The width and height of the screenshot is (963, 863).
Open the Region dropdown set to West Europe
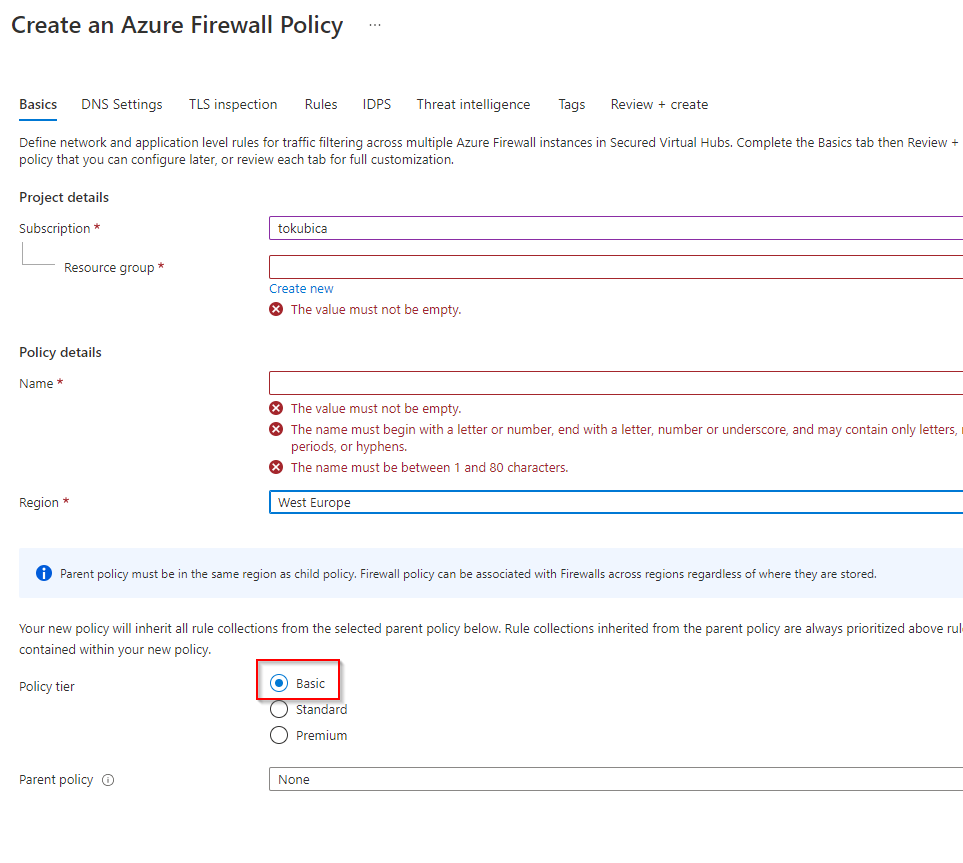pyautogui.click(x=615, y=502)
